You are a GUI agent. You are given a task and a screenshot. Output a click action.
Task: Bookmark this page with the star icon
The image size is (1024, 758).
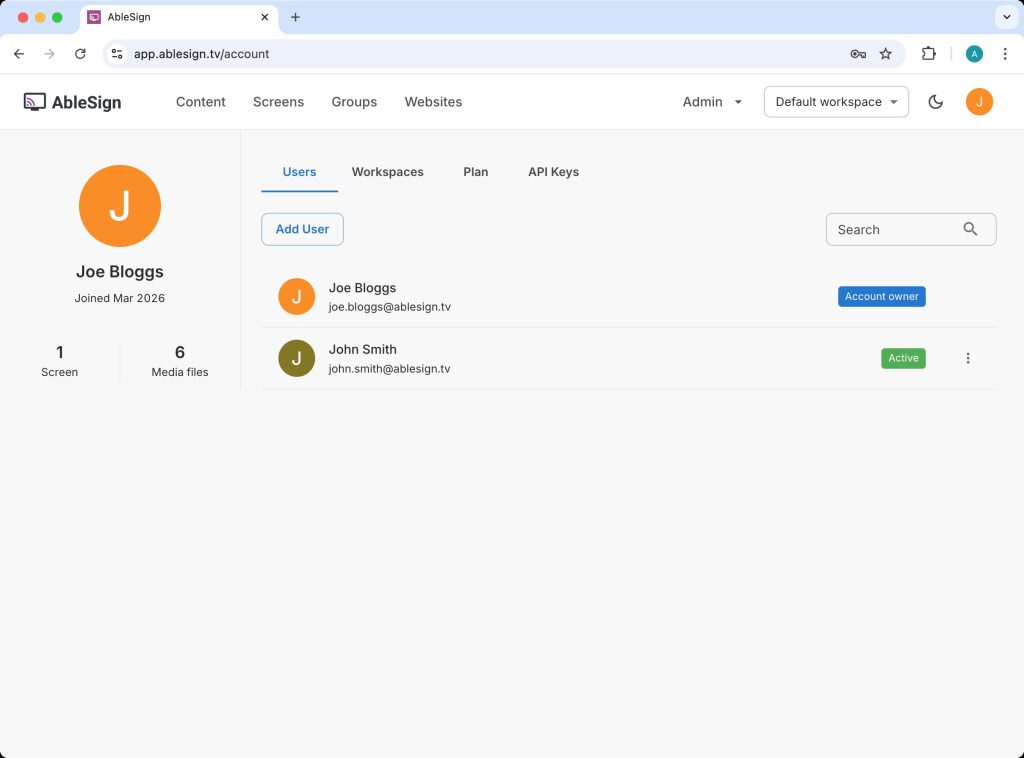pos(885,54)
